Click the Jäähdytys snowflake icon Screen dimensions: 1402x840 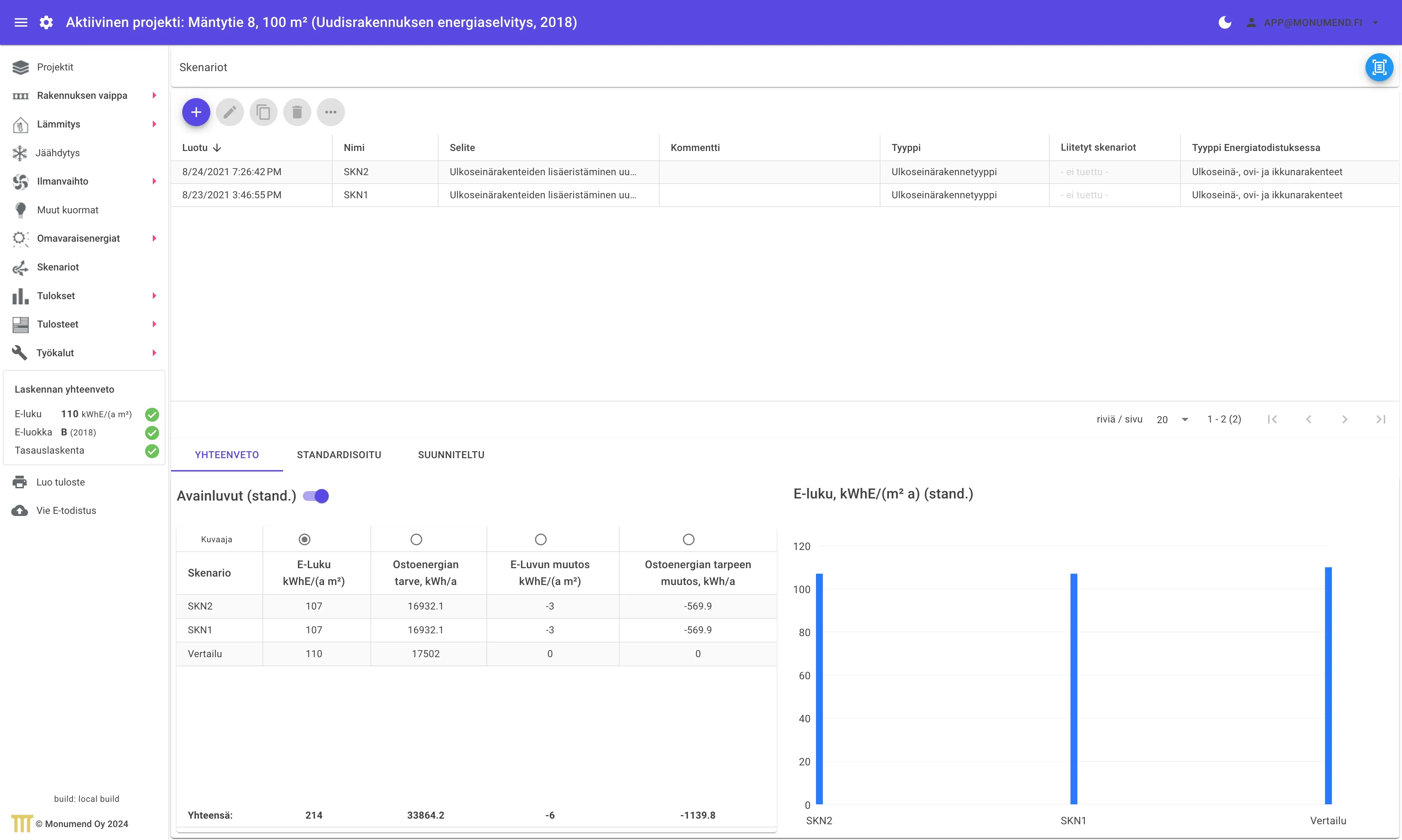tap(20, 153)
